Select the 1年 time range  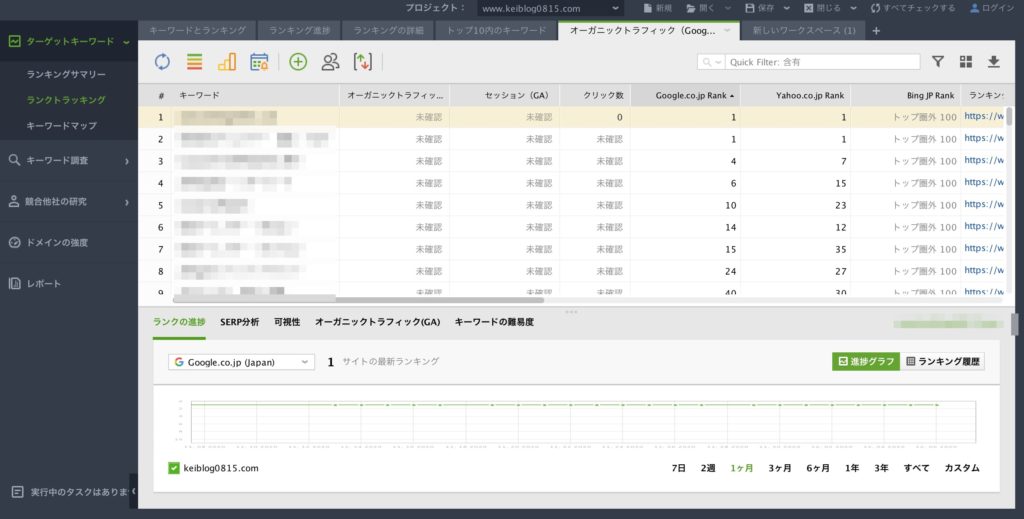click(x=852, y=468)
